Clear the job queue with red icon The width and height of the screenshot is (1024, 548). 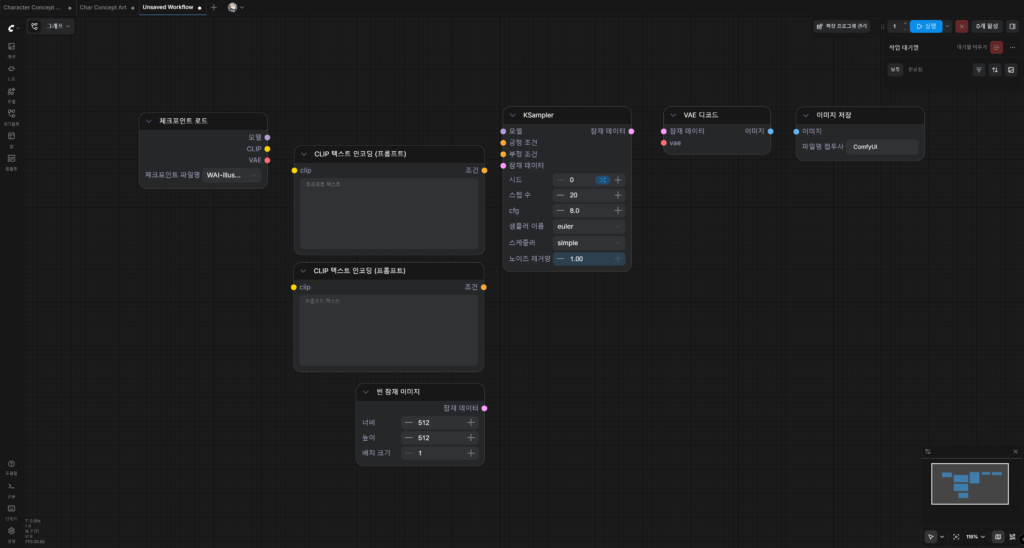pos(996,47)
